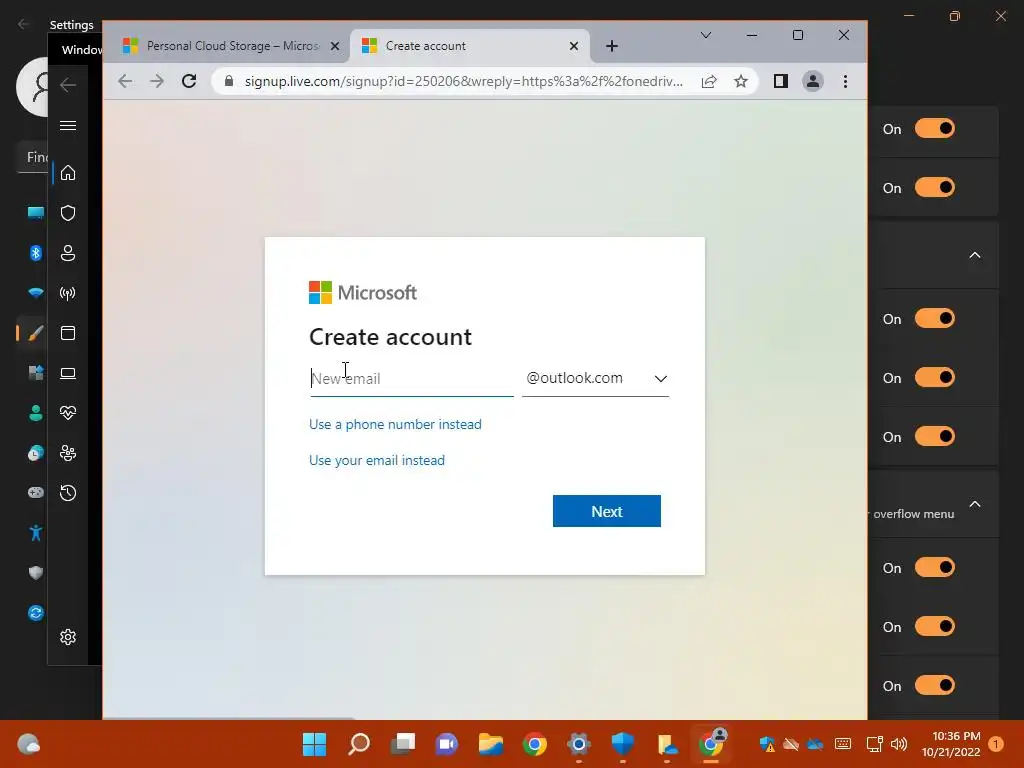Reload the Create account page
Viewport: 1024px width, 768px height.
click(x=189, y=81)
